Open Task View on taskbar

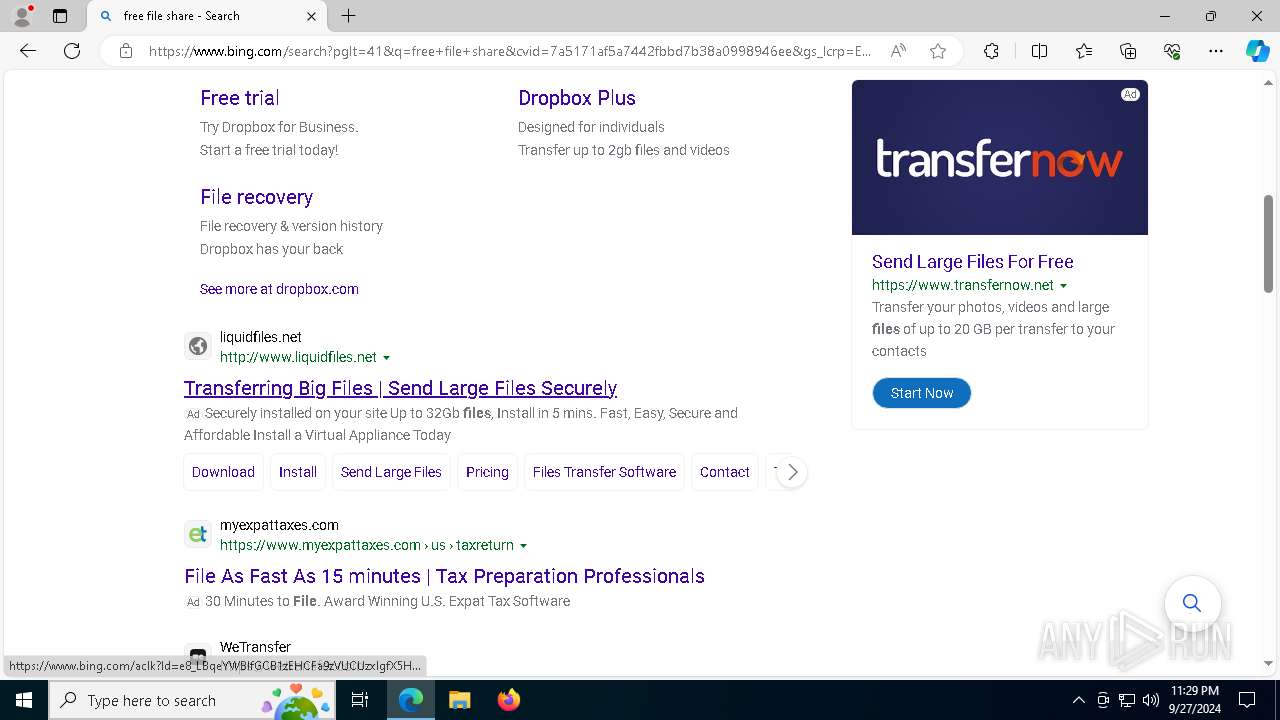coord(360,700)
